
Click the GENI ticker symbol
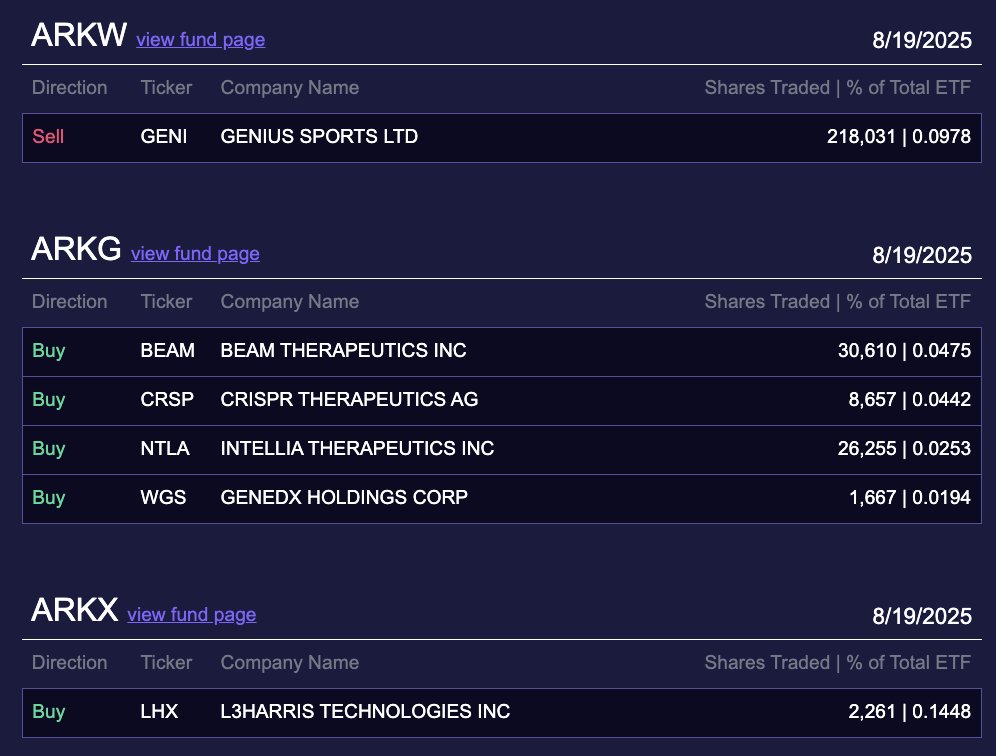pos(164,137)
